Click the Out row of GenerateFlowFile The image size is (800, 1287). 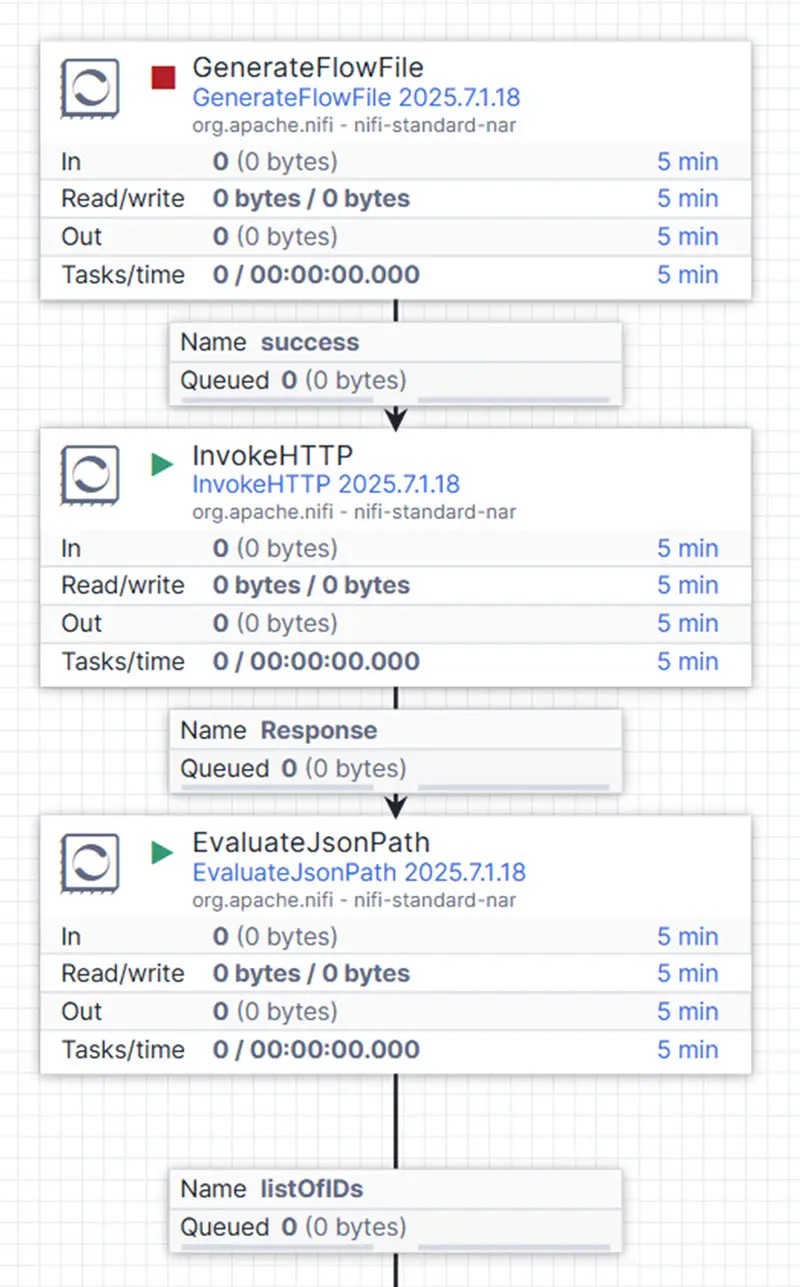coord(395,237)
